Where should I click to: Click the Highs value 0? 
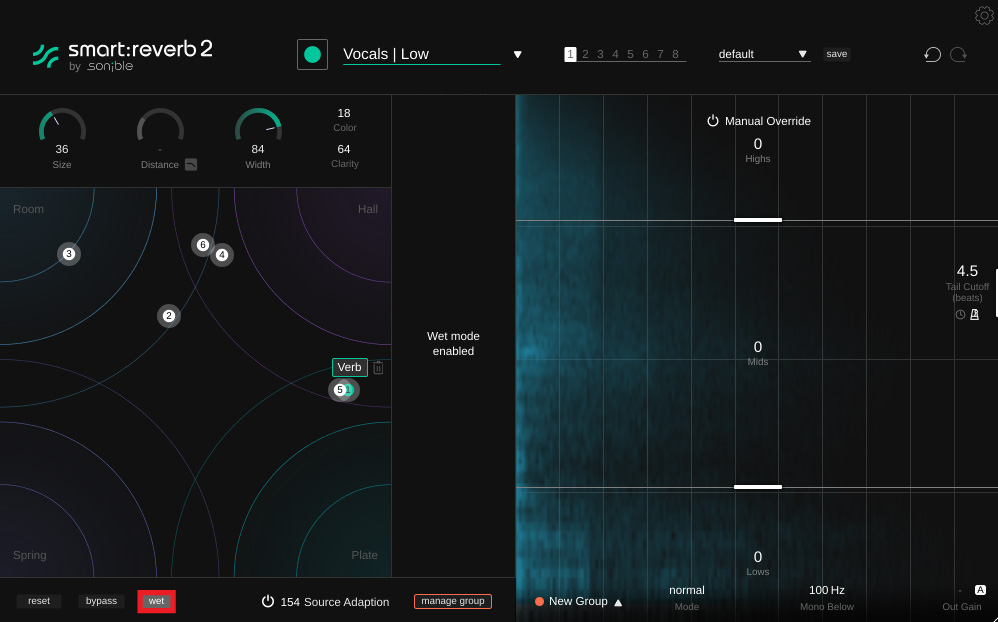757,145
